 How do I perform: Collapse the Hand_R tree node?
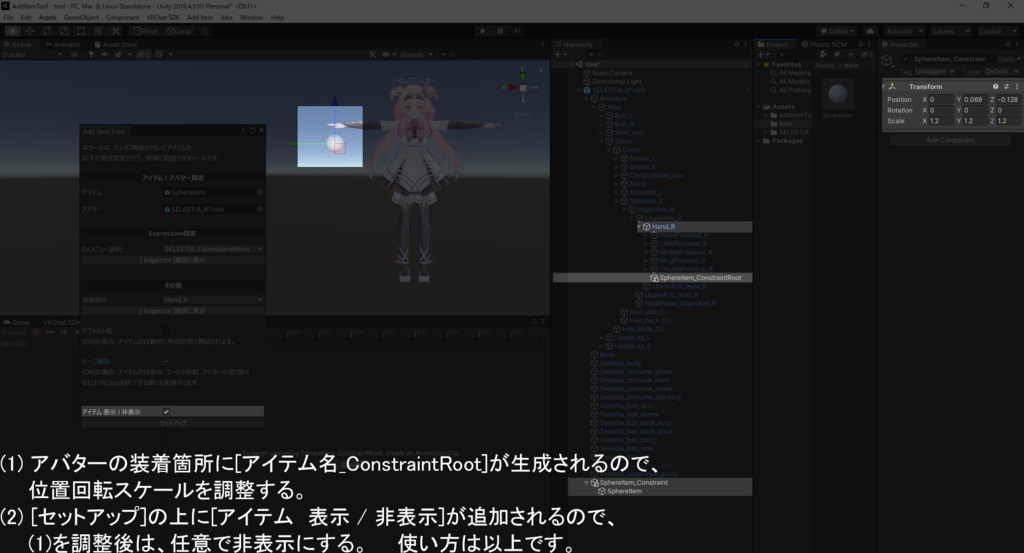pyautogui.click(x=639, y=227)
